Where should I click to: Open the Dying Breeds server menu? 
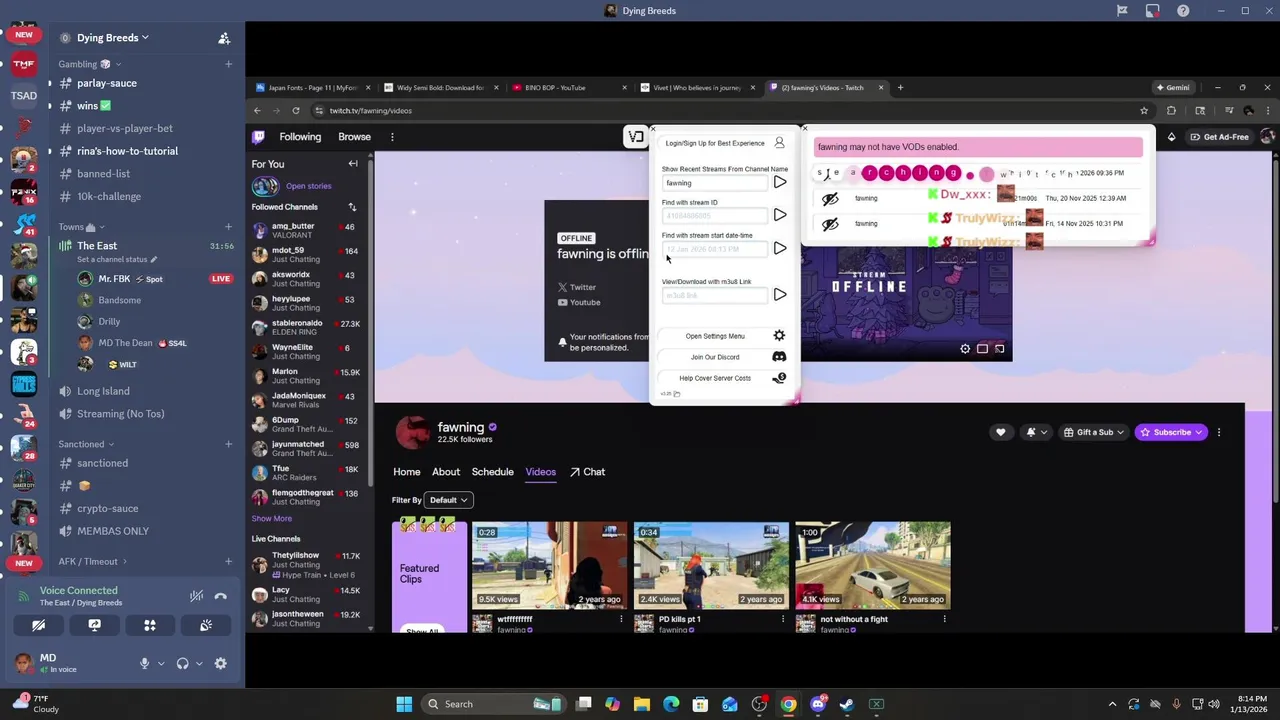point(113,38)
